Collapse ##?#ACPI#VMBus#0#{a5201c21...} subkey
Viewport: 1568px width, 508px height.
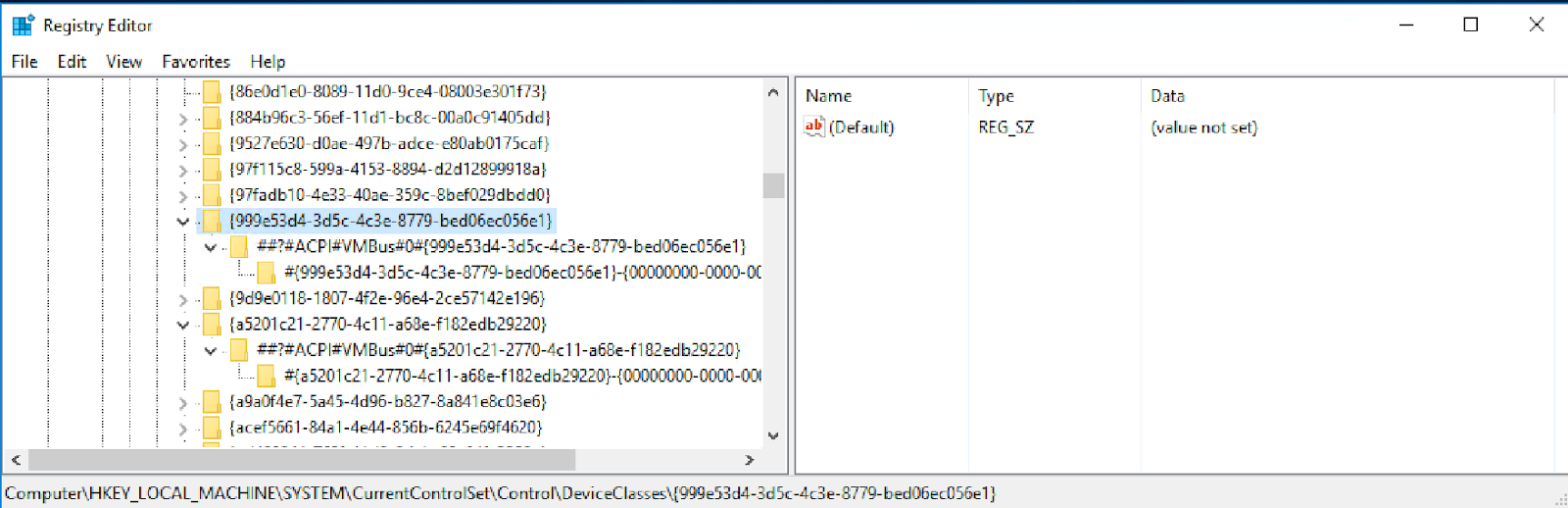pos(211,350)
